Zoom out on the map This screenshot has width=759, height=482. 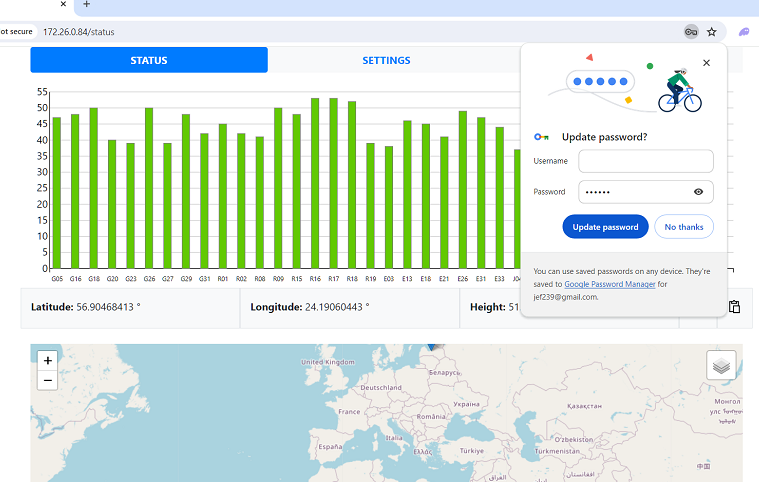pyautogui.click(x=47, y=380)
